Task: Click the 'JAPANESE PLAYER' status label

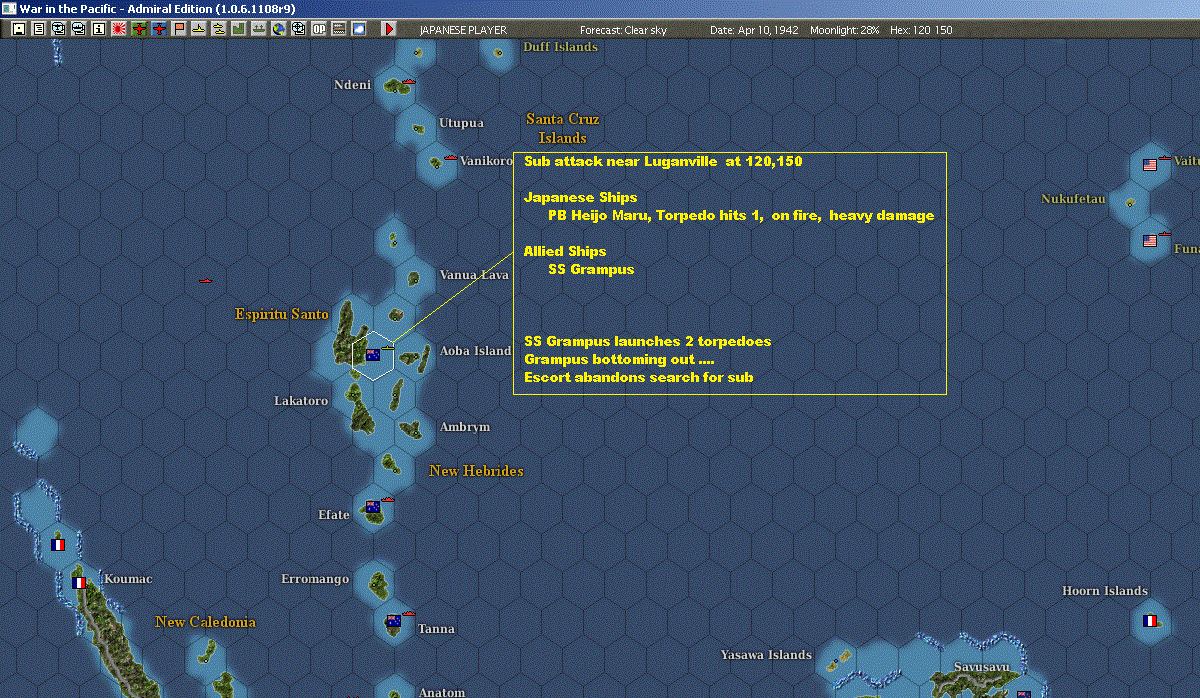Action: click(x=462, y=30)
